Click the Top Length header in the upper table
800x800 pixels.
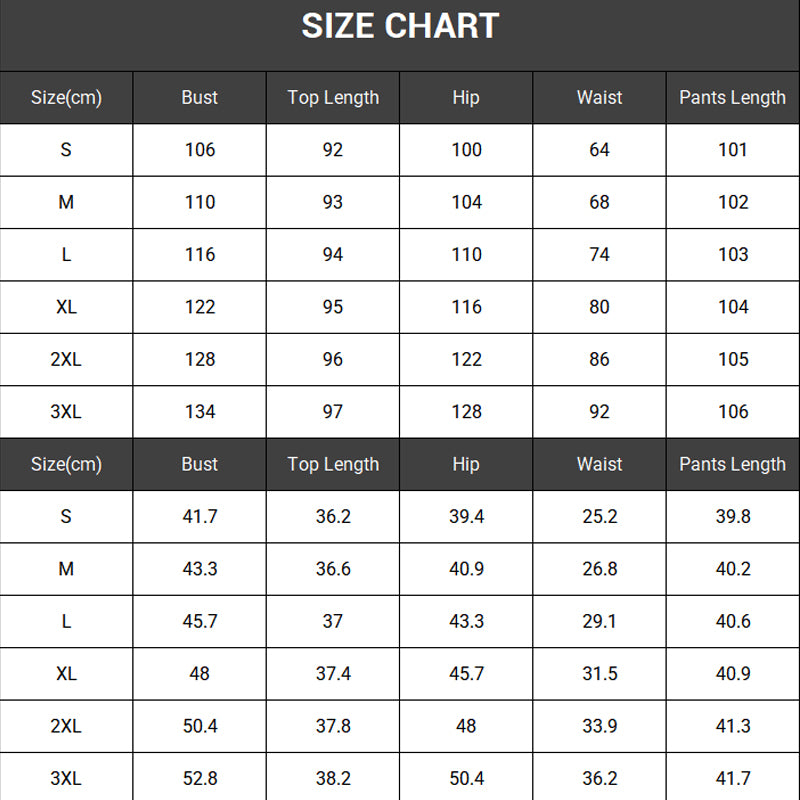tap(333, 97)
